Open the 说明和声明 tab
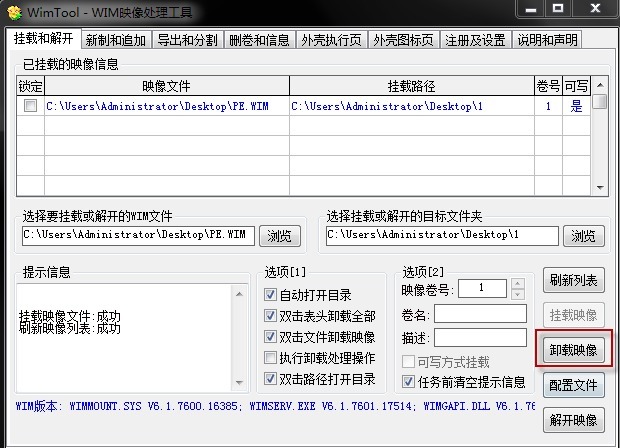Screen dimensions: 620x448 [547, 40]
